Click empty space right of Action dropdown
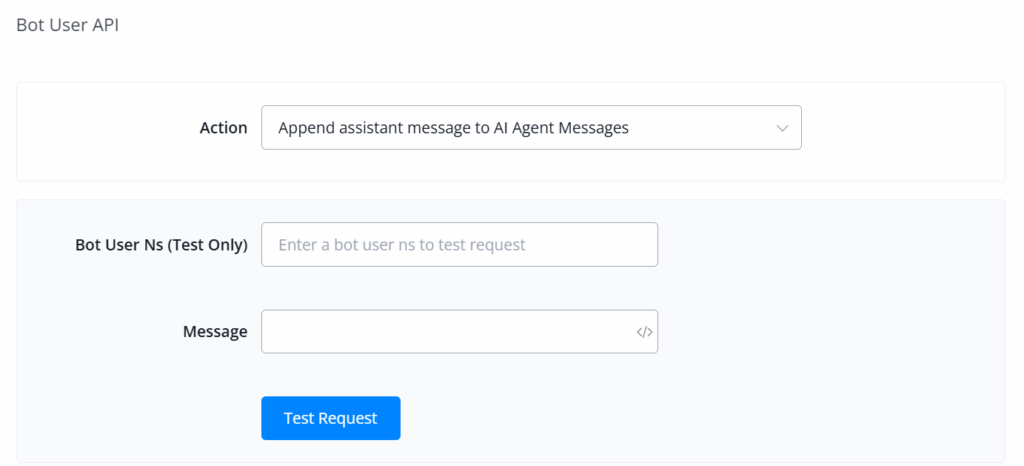1024x466 pixels. click(x=900, y=128)
